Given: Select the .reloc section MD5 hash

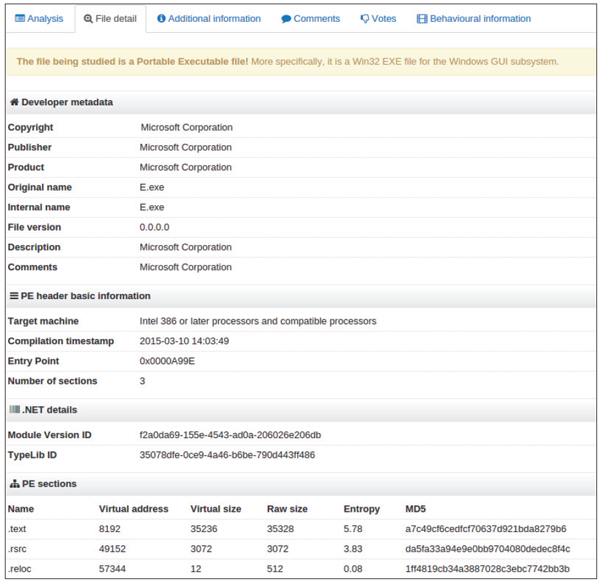Looking at the screenshot, I should (x=488, y=569).
